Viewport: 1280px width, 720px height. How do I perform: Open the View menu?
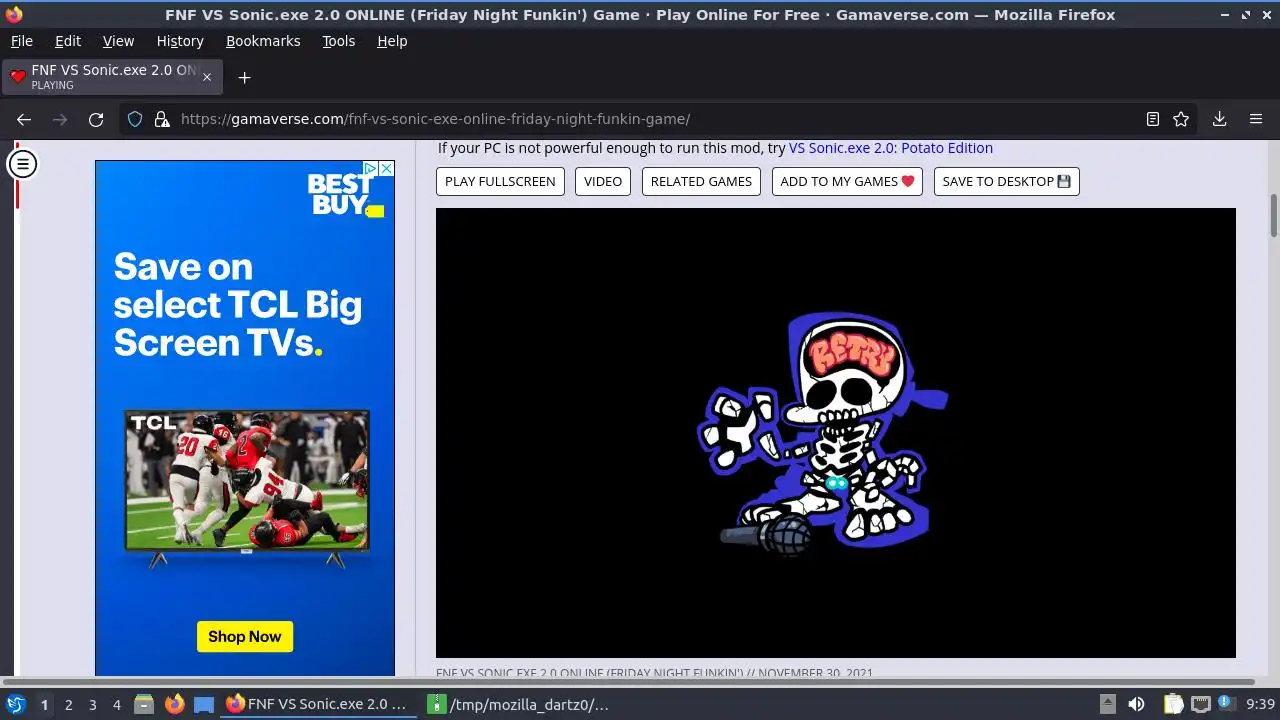[x=118, y=41]
